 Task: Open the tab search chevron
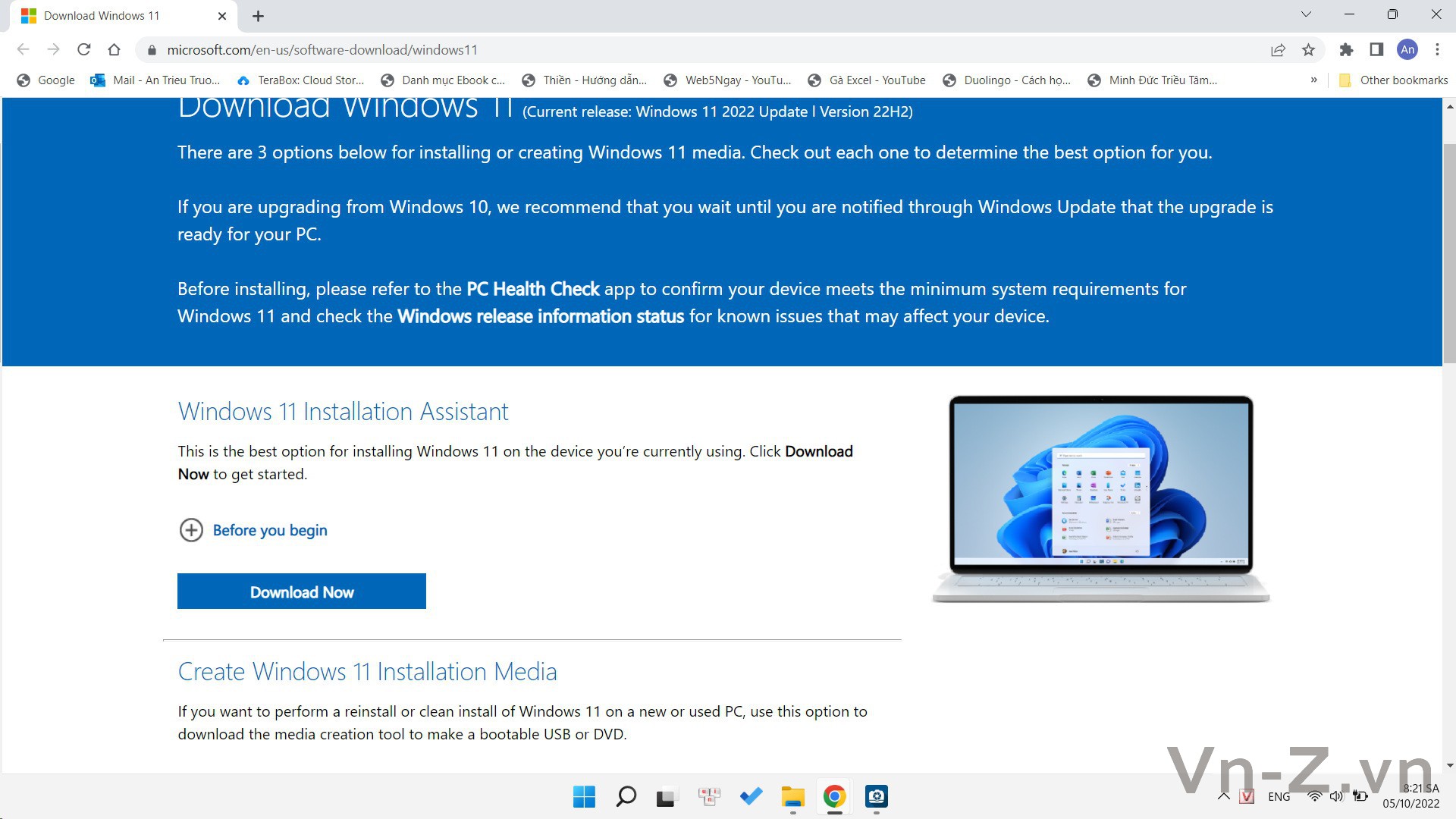[x=1306, y=14]
